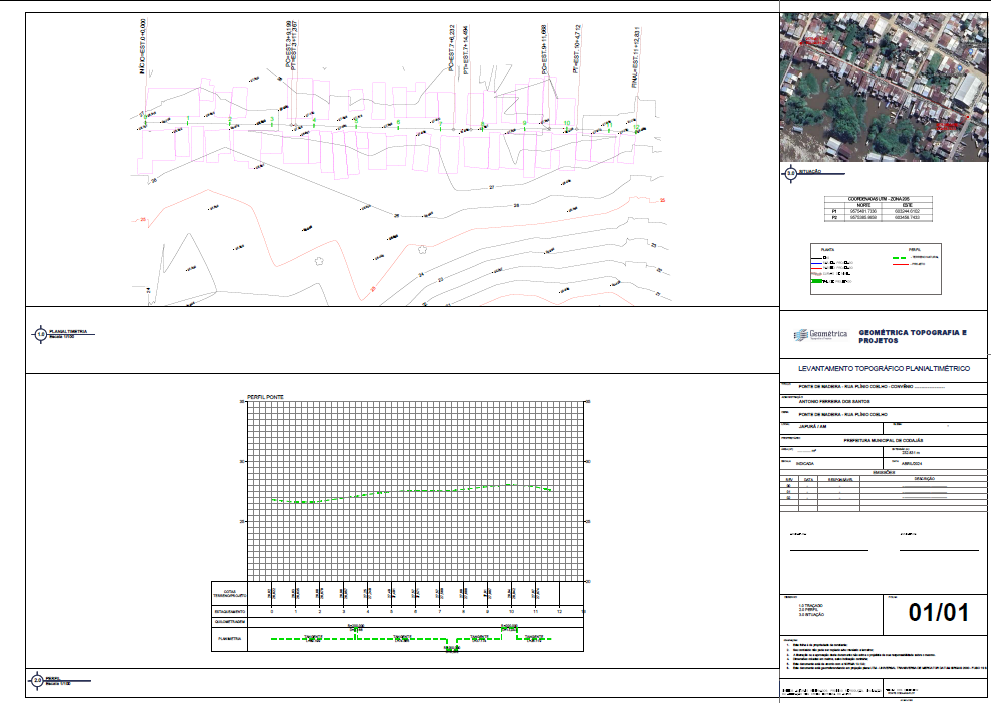Select the '1.0 PLANIALTIMETRIA' view marker symbol
The width and height of the screenshot is (991, 703).
click(40, 334)
